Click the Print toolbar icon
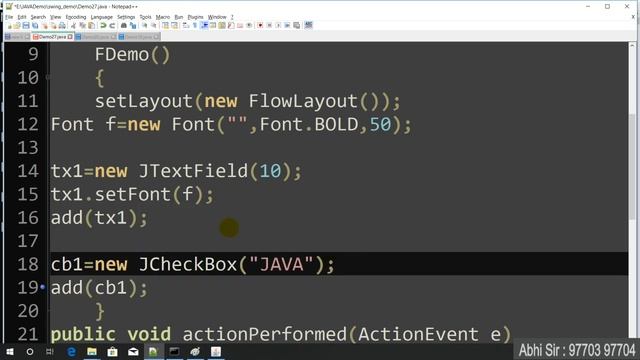Viewport: 640px width, 360px height. pyautogui.click(x=62, y=25)
